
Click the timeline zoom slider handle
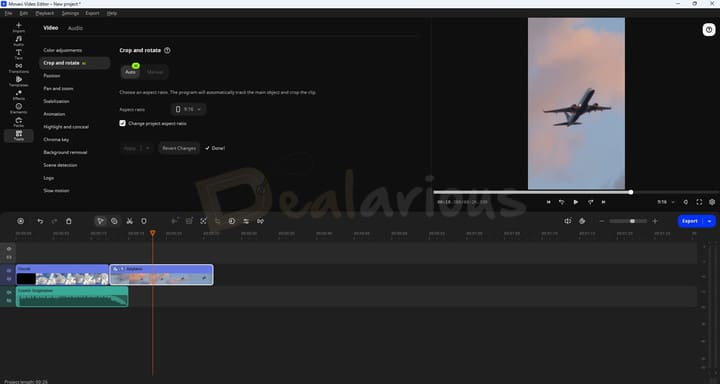632,221
